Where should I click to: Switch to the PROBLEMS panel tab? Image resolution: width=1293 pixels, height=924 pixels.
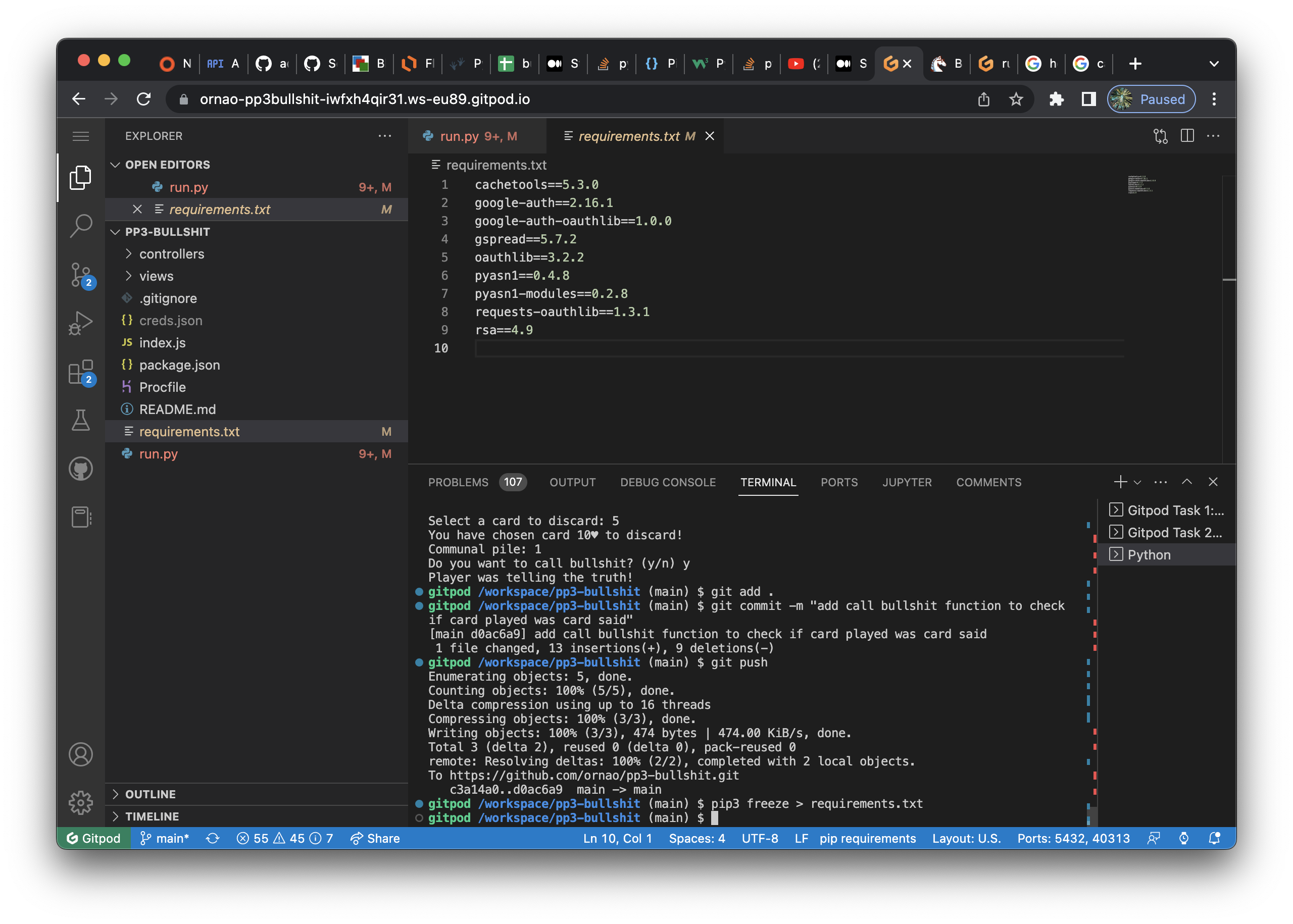coord(458,482)
